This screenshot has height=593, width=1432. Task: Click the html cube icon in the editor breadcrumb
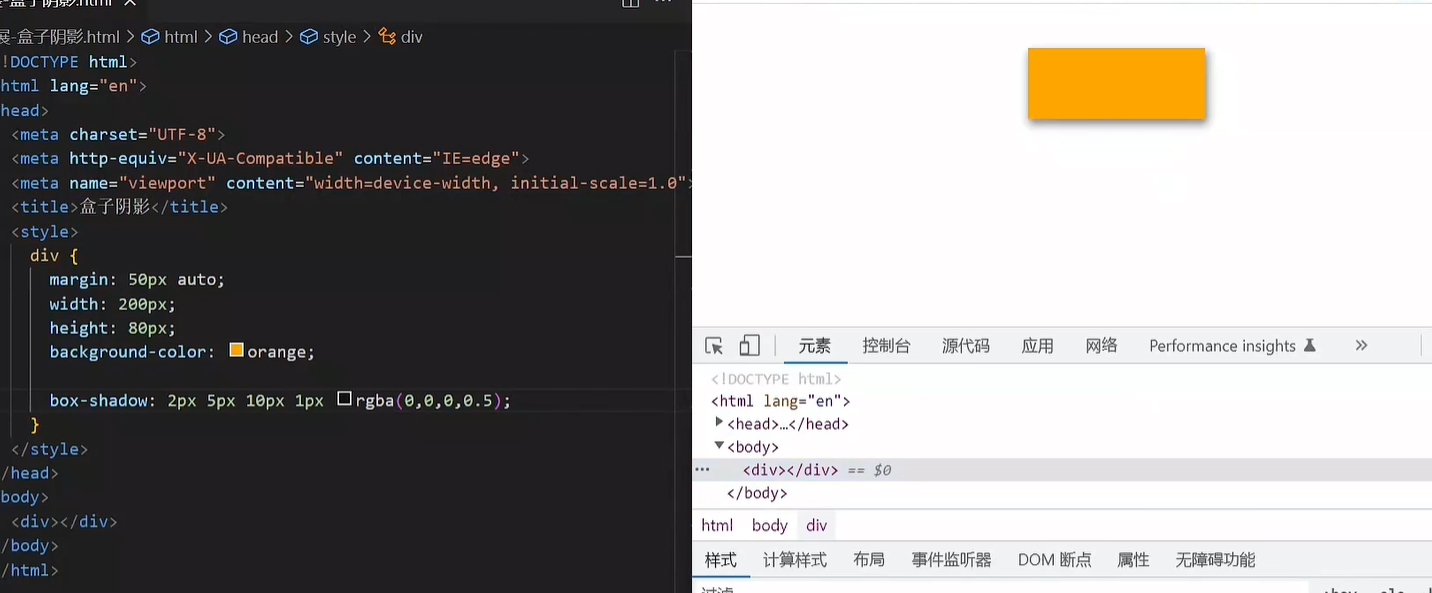pos(150,37)
